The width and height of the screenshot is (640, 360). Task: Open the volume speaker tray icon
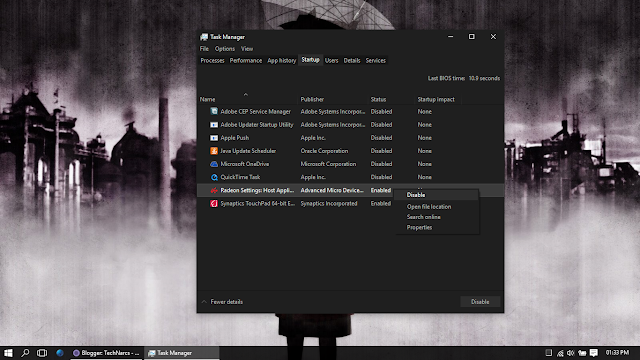(x=571, y=353)
